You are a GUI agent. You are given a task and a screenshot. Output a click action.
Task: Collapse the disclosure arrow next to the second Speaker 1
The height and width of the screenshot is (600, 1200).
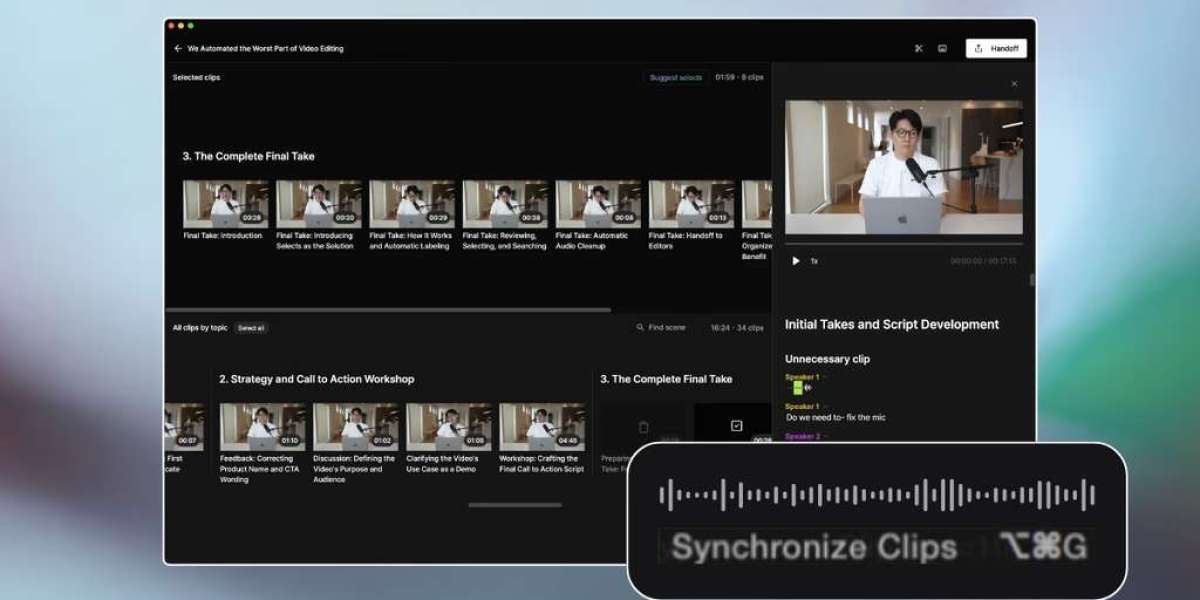pyautogui.click(x=825, y=405)
